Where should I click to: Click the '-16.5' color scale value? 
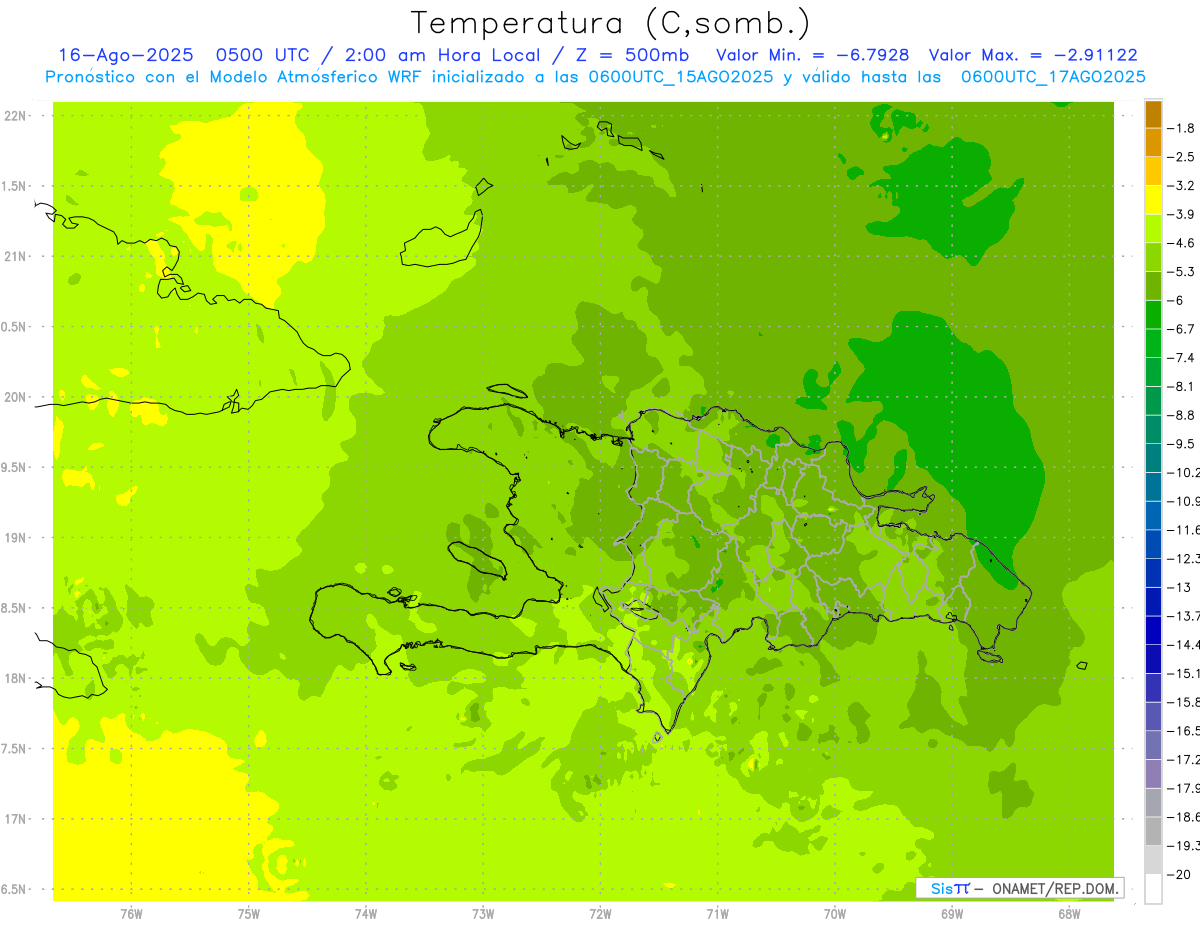click(x=1184, y=731)
